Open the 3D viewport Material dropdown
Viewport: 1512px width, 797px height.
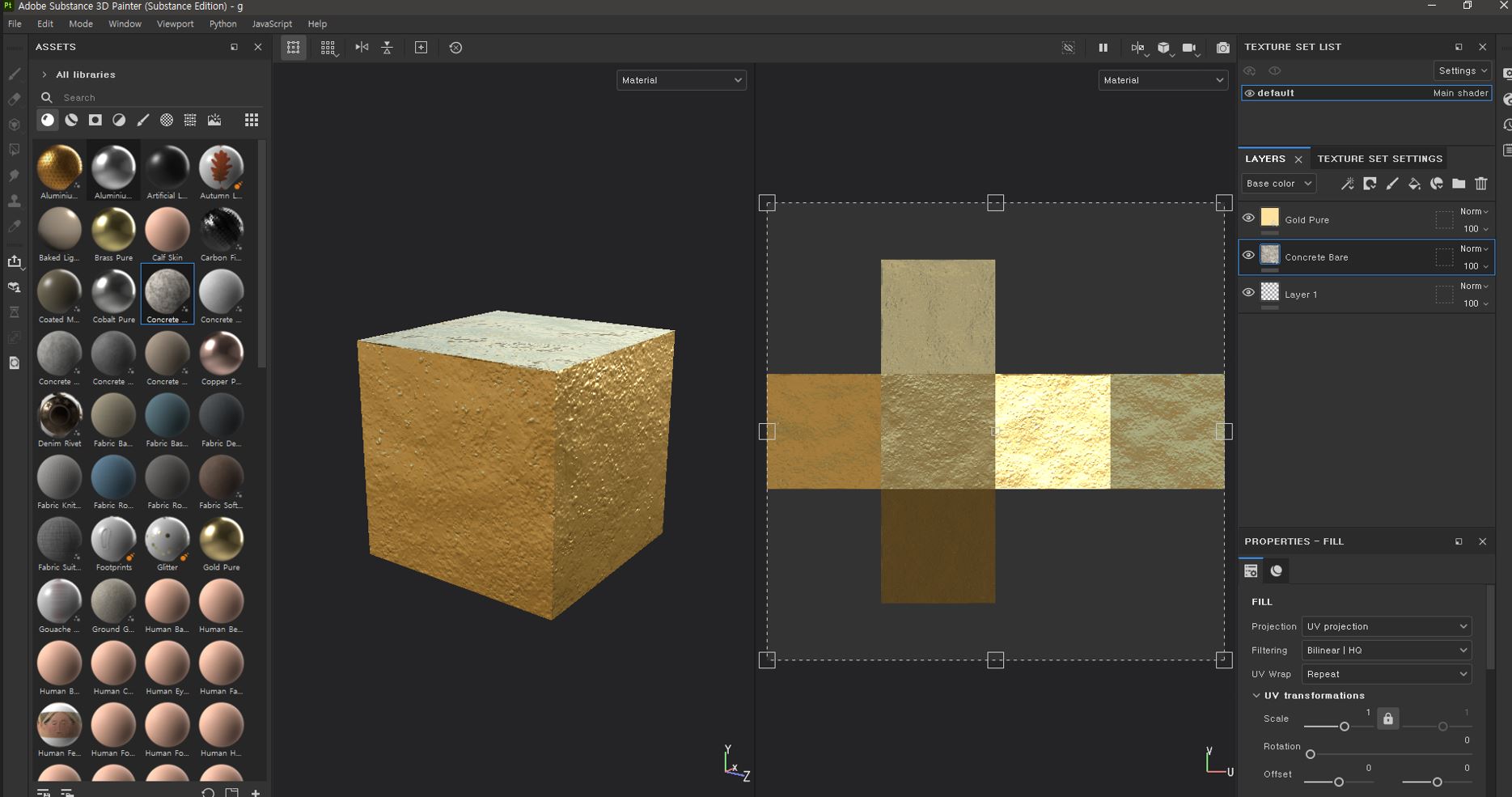(x=681, y=80)
